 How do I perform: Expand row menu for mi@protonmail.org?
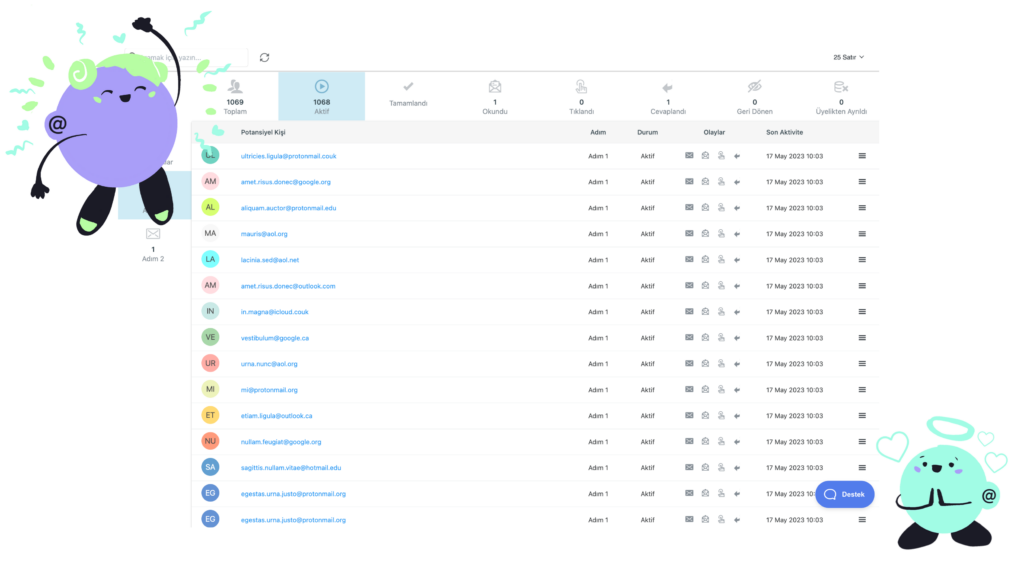[x=862, y=390]
